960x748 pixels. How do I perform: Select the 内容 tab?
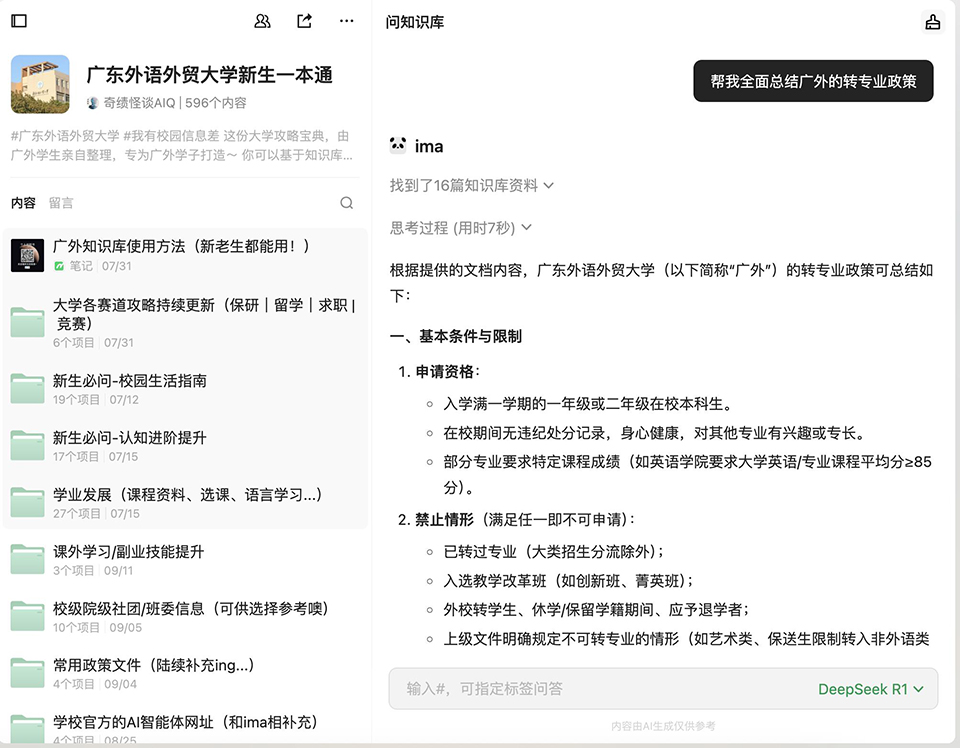23,203
